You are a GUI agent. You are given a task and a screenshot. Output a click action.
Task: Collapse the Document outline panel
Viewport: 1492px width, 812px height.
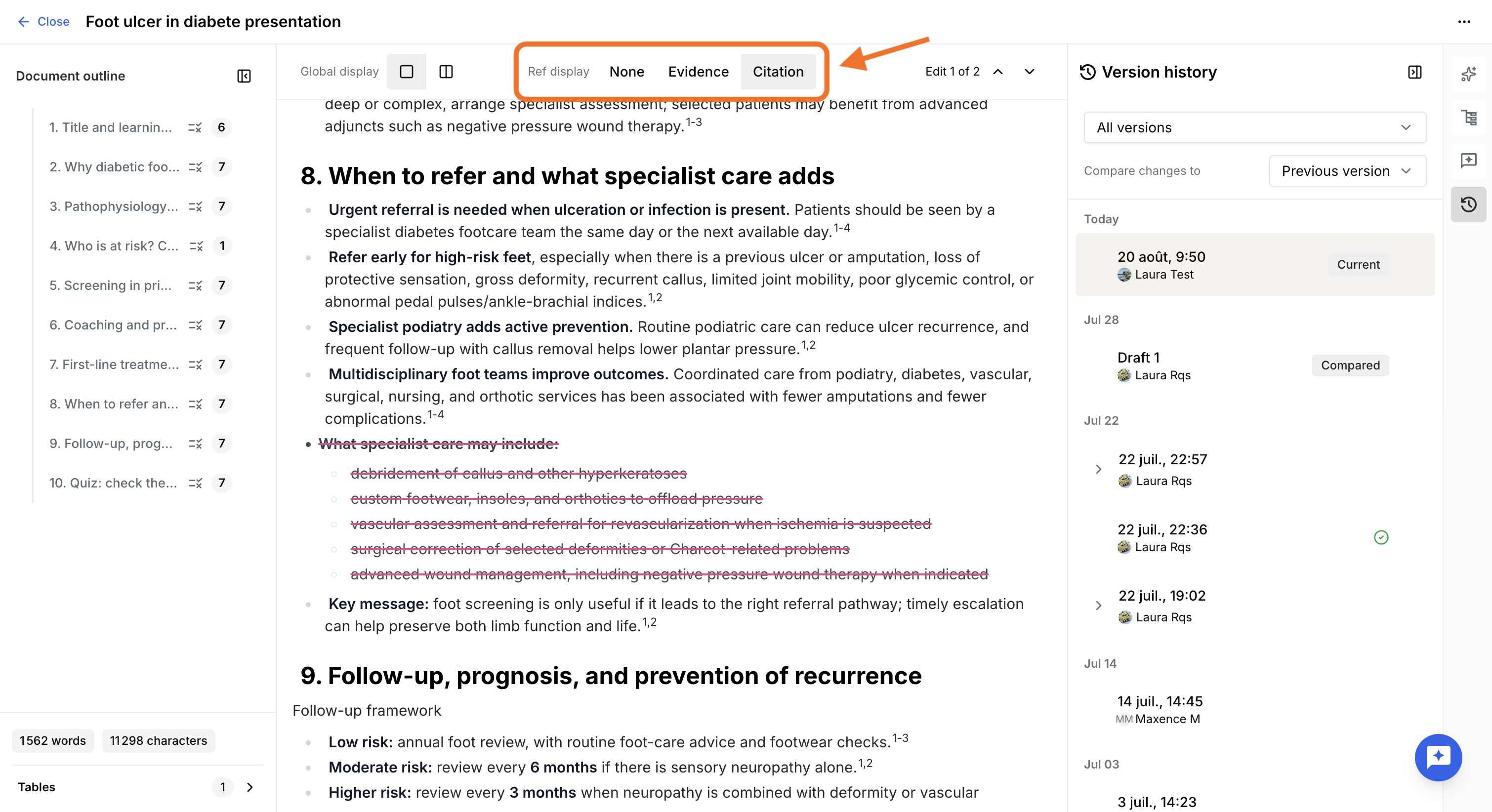[244, 76]
